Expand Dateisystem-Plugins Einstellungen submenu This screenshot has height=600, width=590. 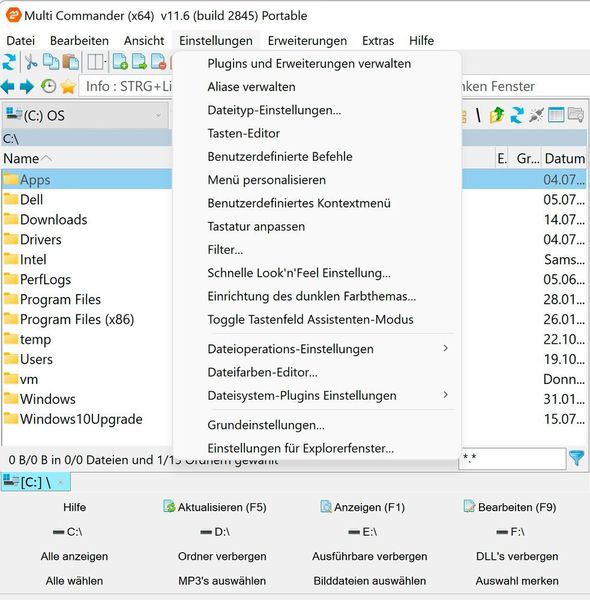tap(317, 395)
